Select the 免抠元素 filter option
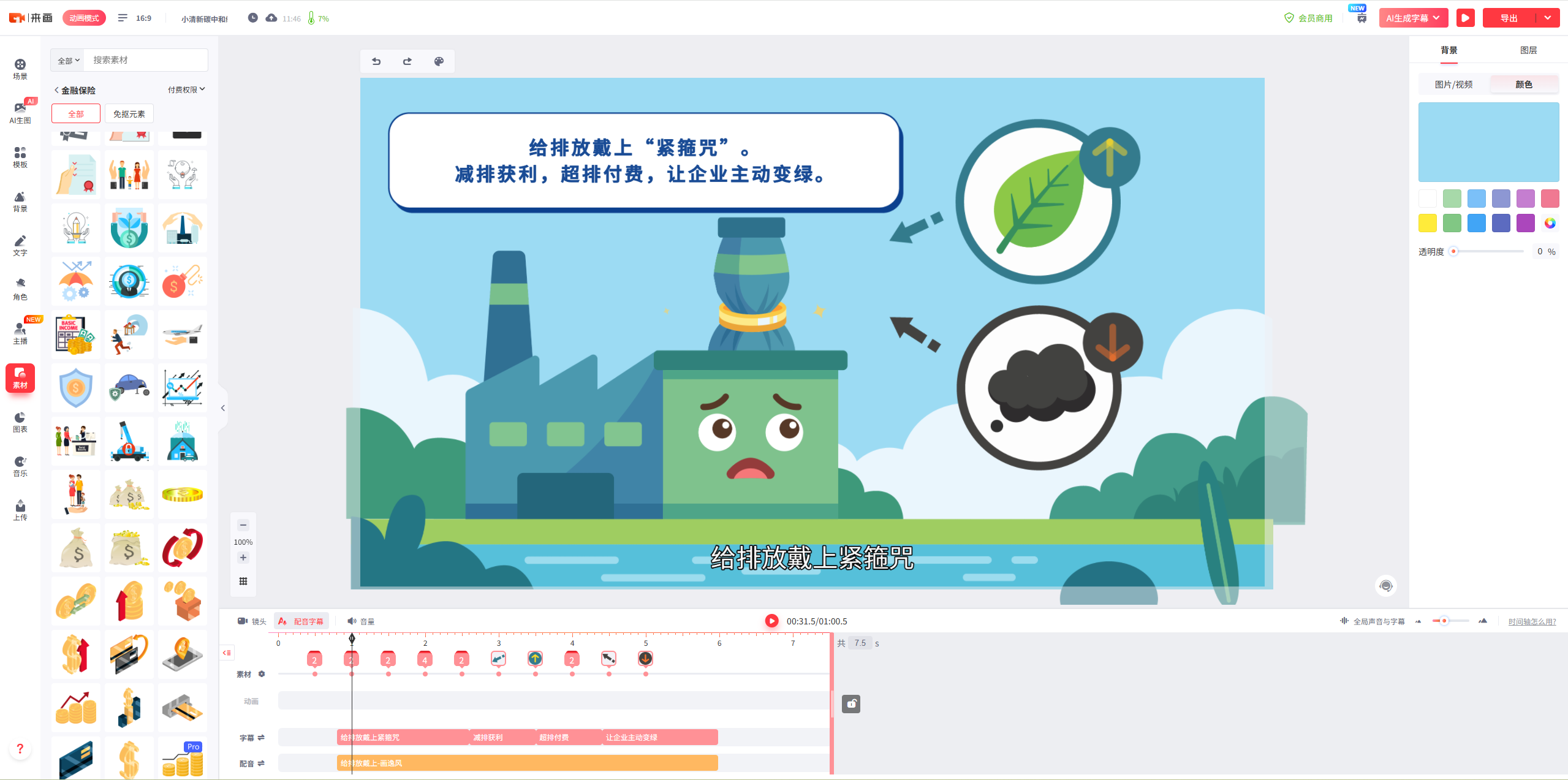This screenshot has width=1568, height=780. pyautogui.click(x=129, y=114)
